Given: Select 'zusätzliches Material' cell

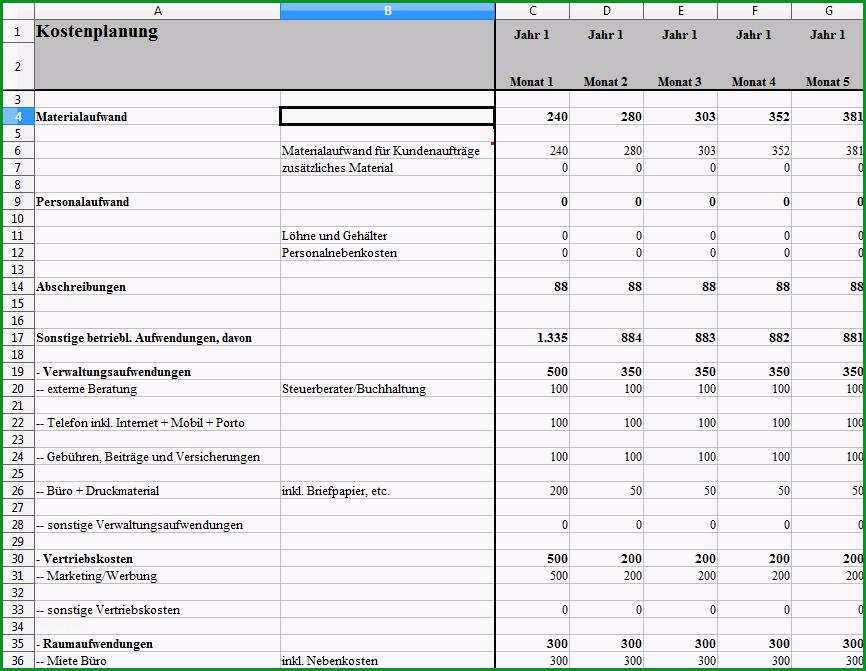Looking at the screenshot, I should [x=387, y=167].
